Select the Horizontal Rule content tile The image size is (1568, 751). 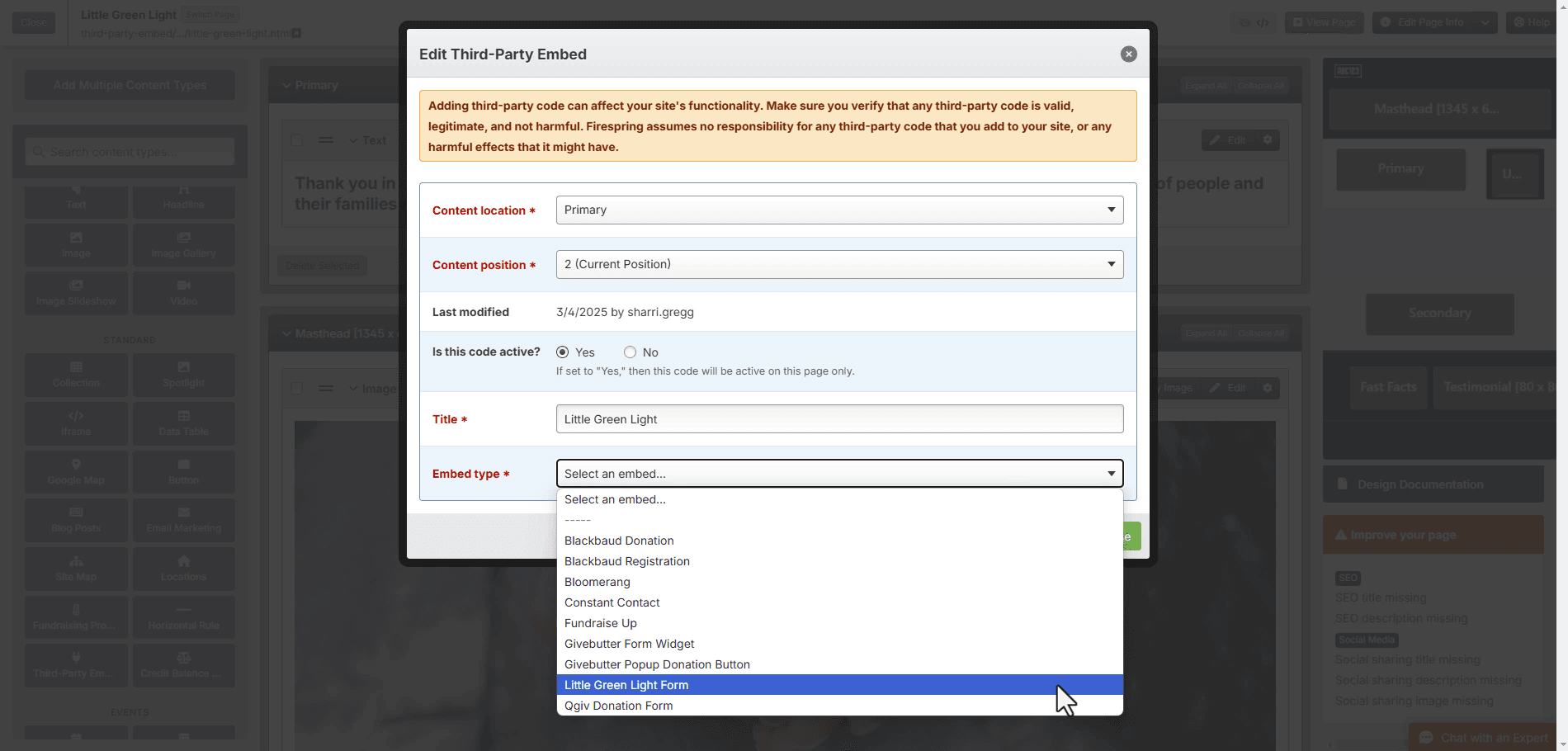[x=184, y=617]
